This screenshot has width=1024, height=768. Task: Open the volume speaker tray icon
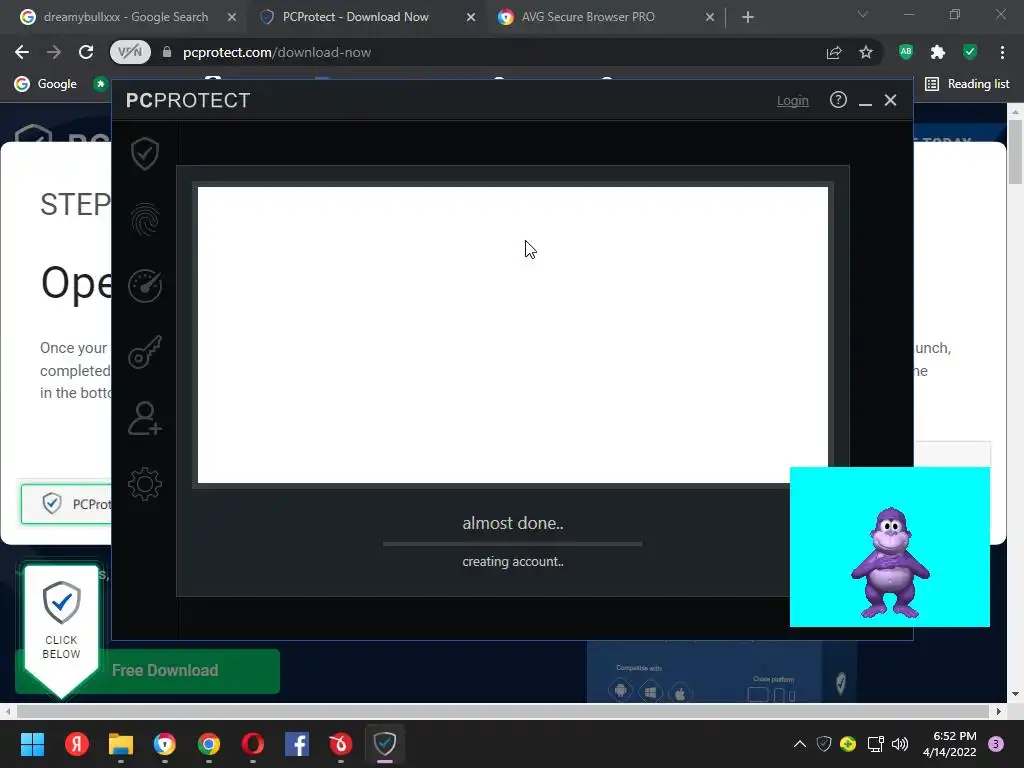pyautogui.click(x=900, y=744)
